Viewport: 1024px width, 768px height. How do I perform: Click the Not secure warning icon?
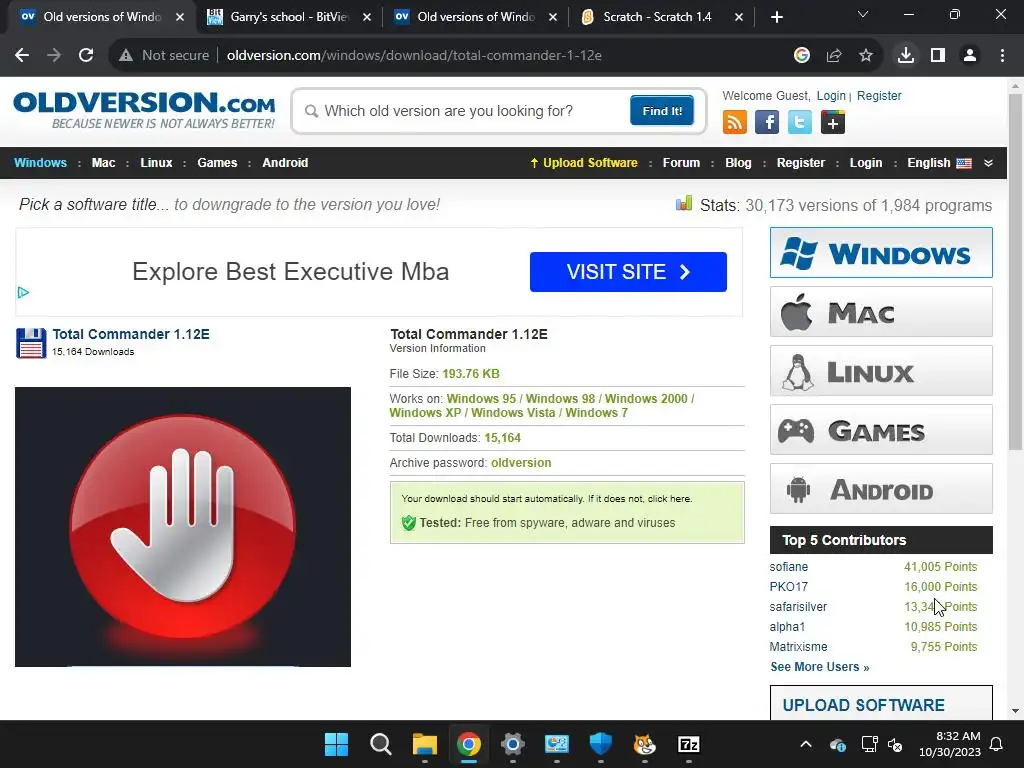126,56
